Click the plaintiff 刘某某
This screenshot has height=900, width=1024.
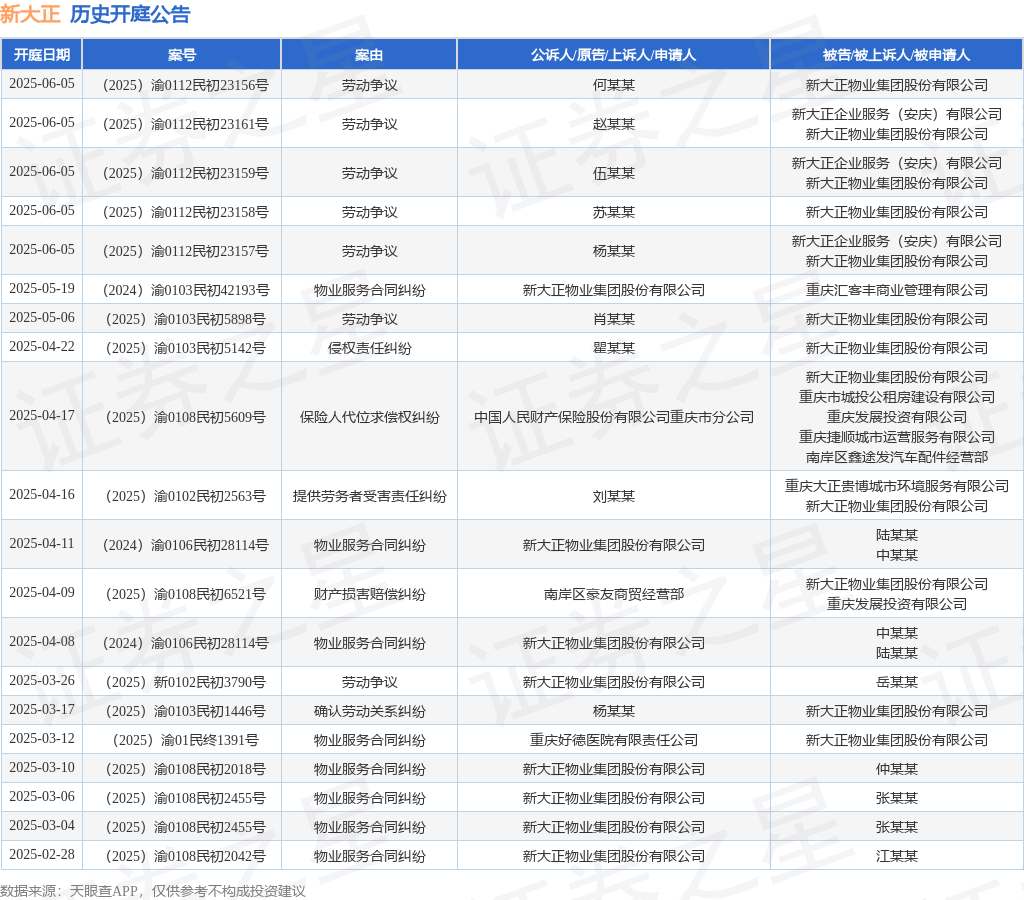[613, 496]
